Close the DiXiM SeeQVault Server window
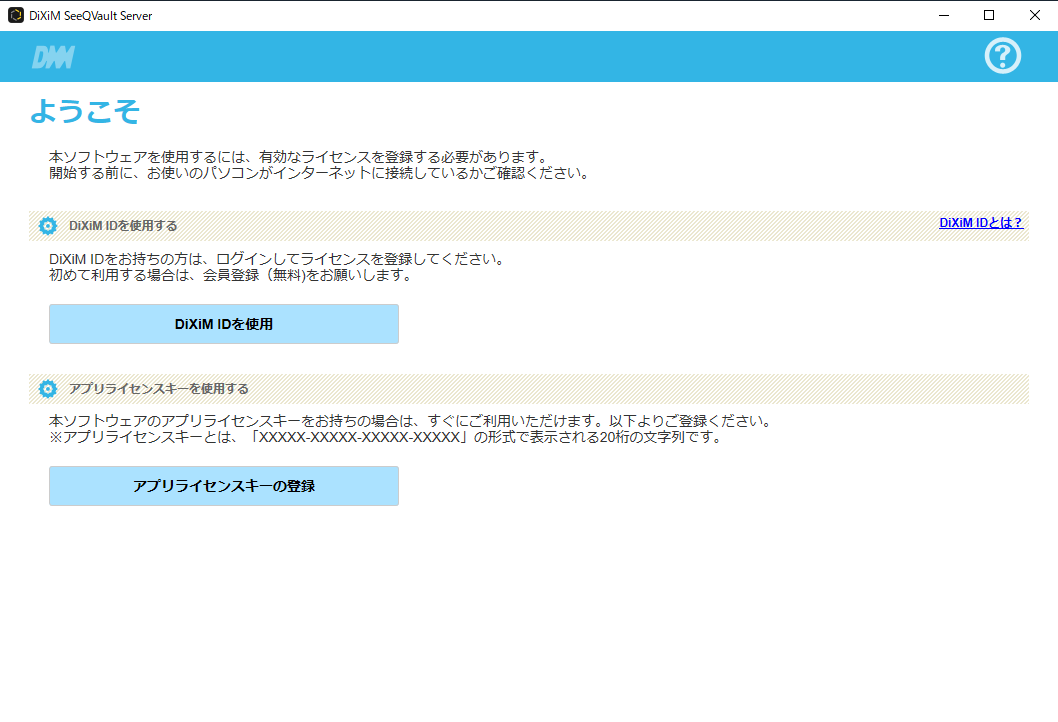The height and width of the screenshot is (722, 1058). click(x=1034, y=15)
